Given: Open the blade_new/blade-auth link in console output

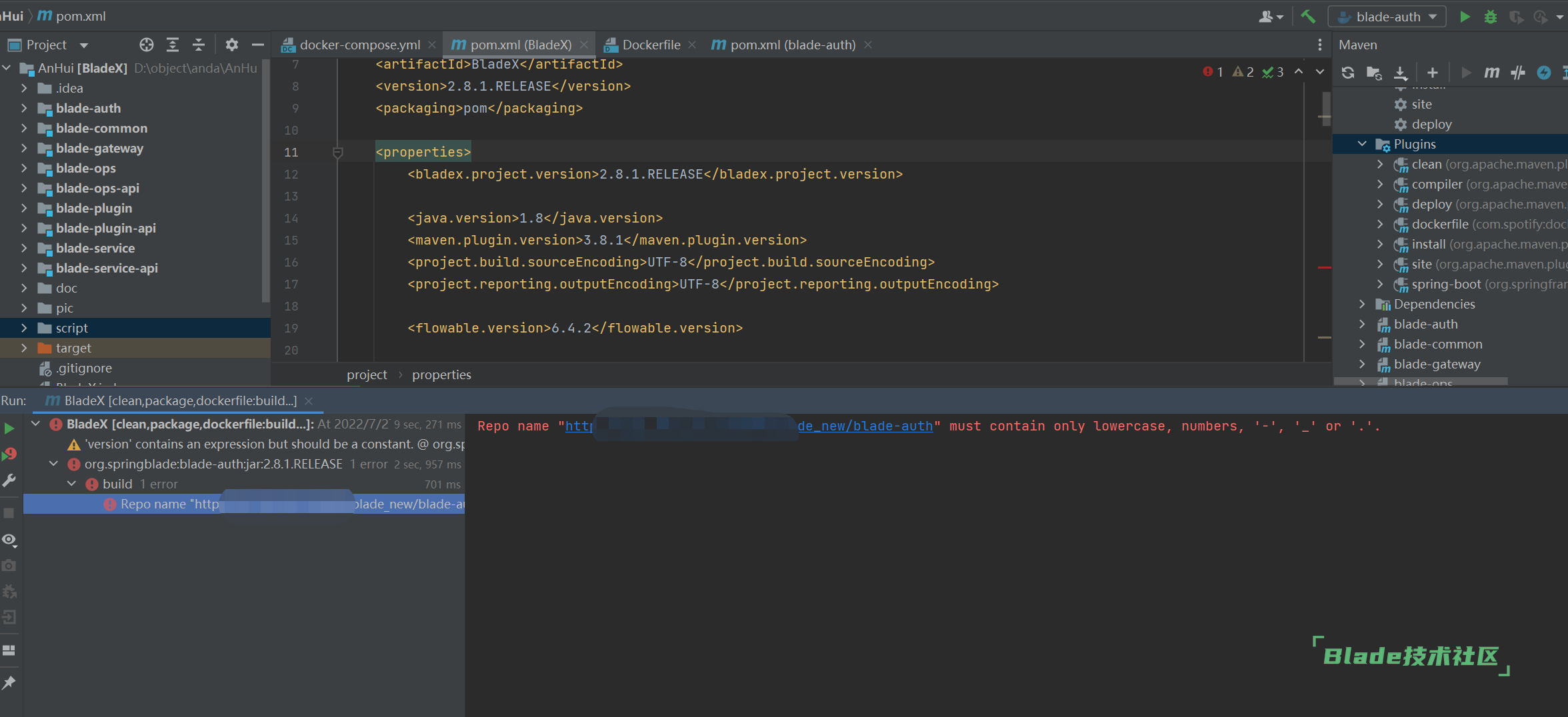Looking at the screenshot, I should [x=865, y=426].
